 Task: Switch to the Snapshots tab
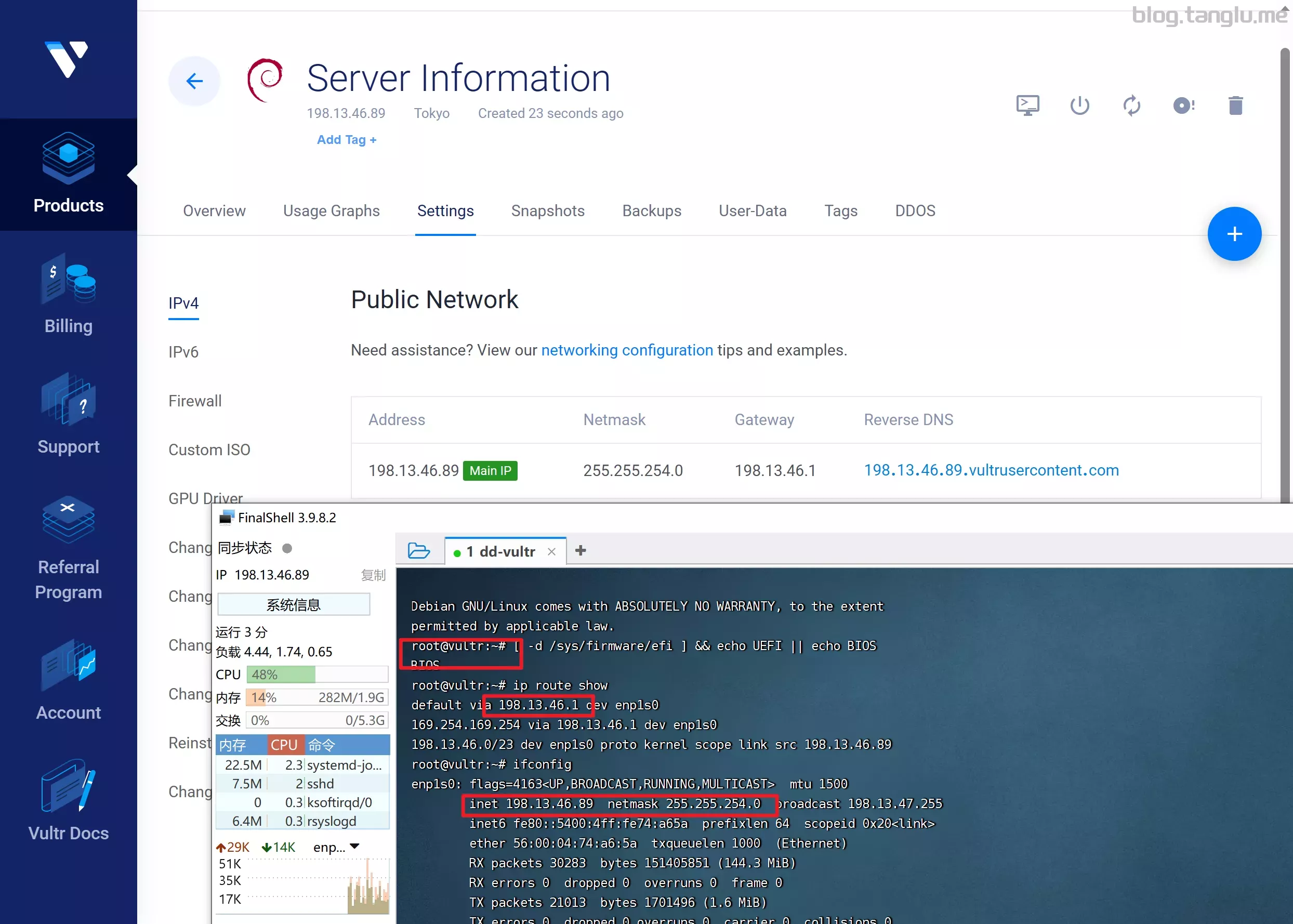click(x=547, y=211)
